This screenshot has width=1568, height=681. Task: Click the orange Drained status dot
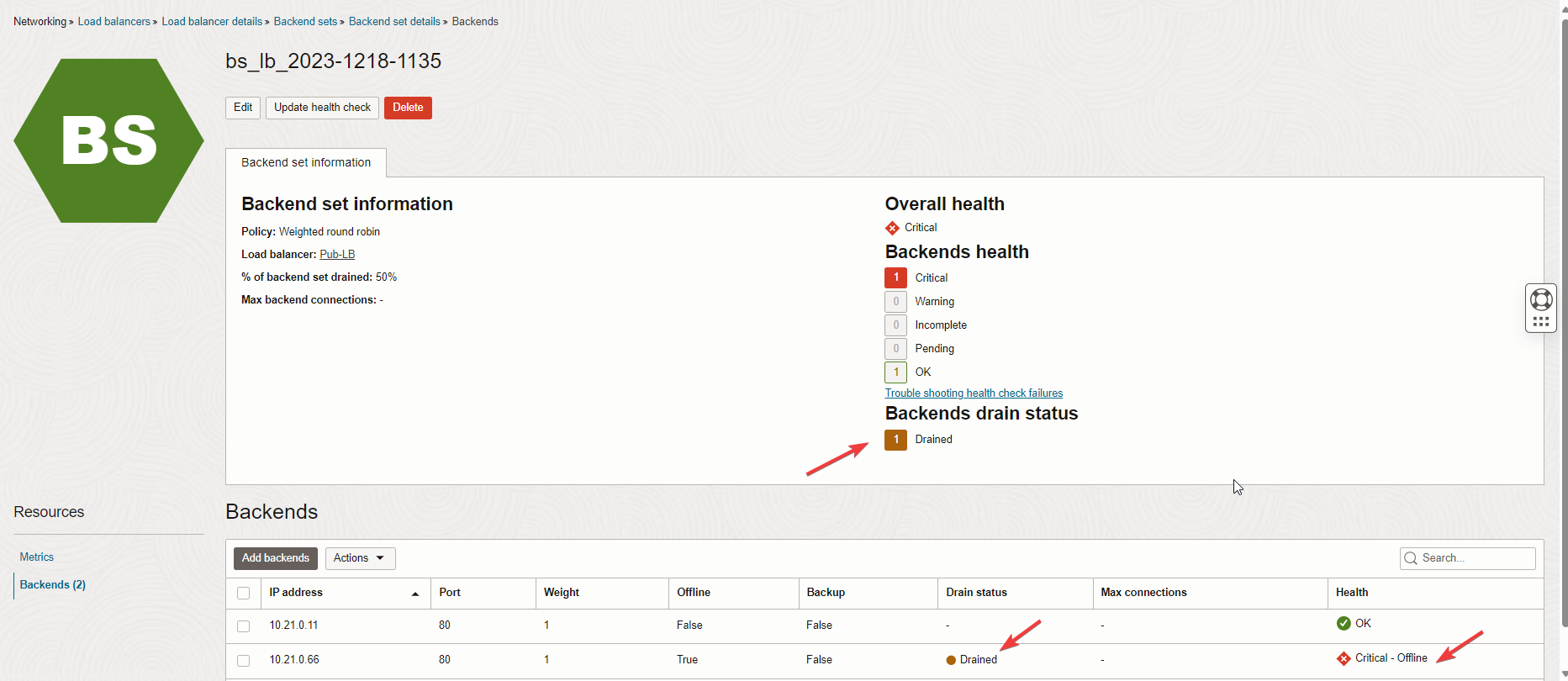pyautogui.click(x=951, y=660)
